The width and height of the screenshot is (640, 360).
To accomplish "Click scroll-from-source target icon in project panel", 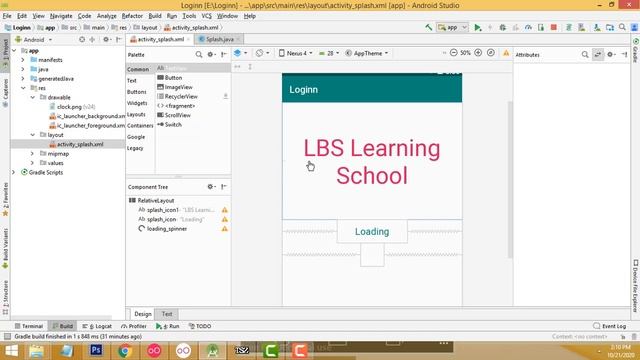I will point(82,40).
